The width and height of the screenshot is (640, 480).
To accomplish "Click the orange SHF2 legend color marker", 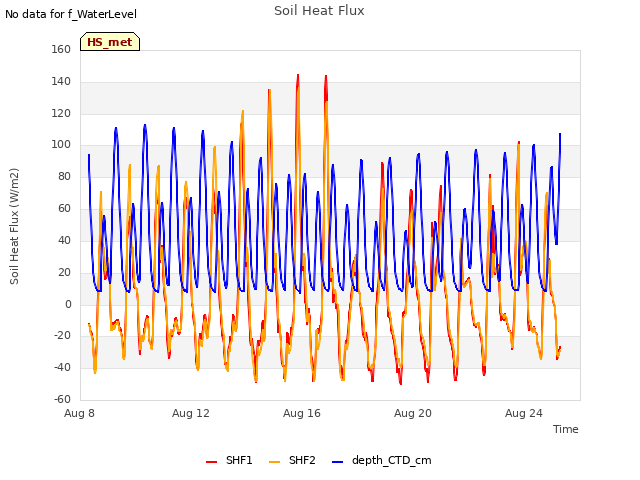I will [x=275, y=462].
